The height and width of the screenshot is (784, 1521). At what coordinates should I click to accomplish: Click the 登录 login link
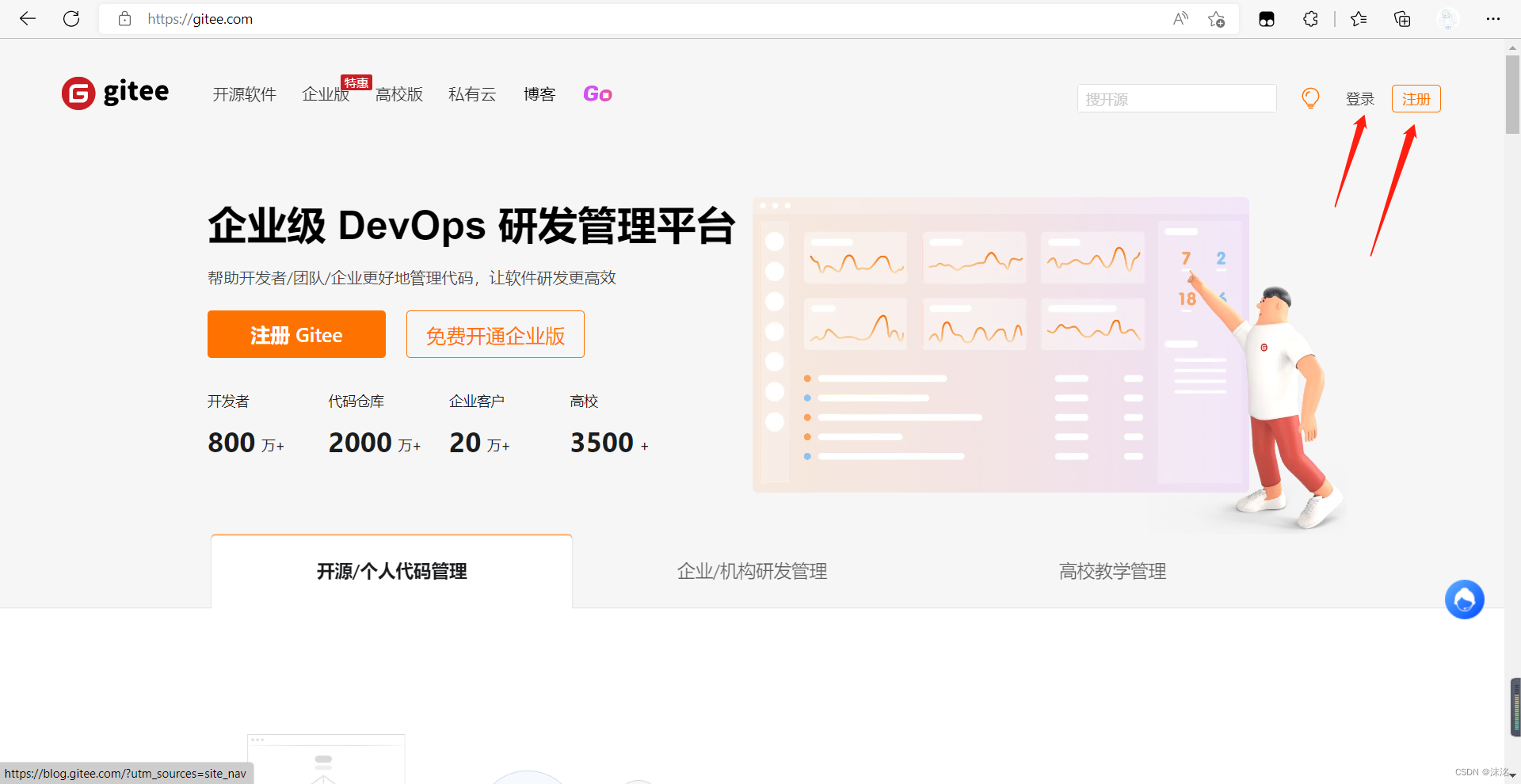(x=1360, y=99)
